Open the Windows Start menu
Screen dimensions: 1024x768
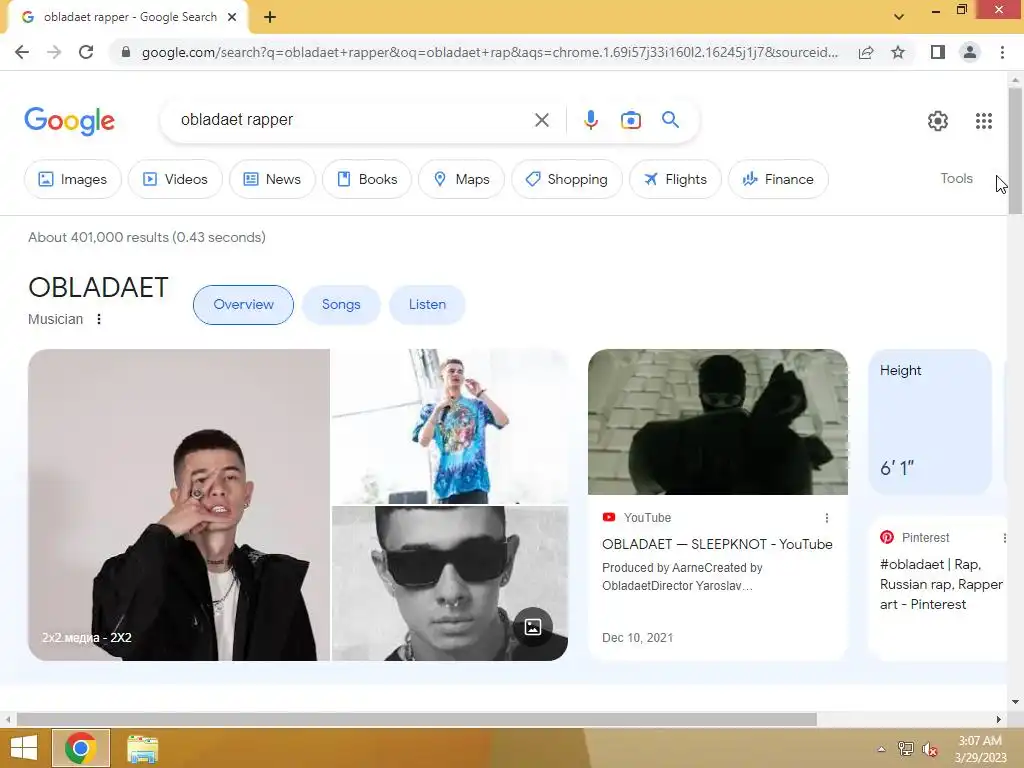[x=24, y=748]
